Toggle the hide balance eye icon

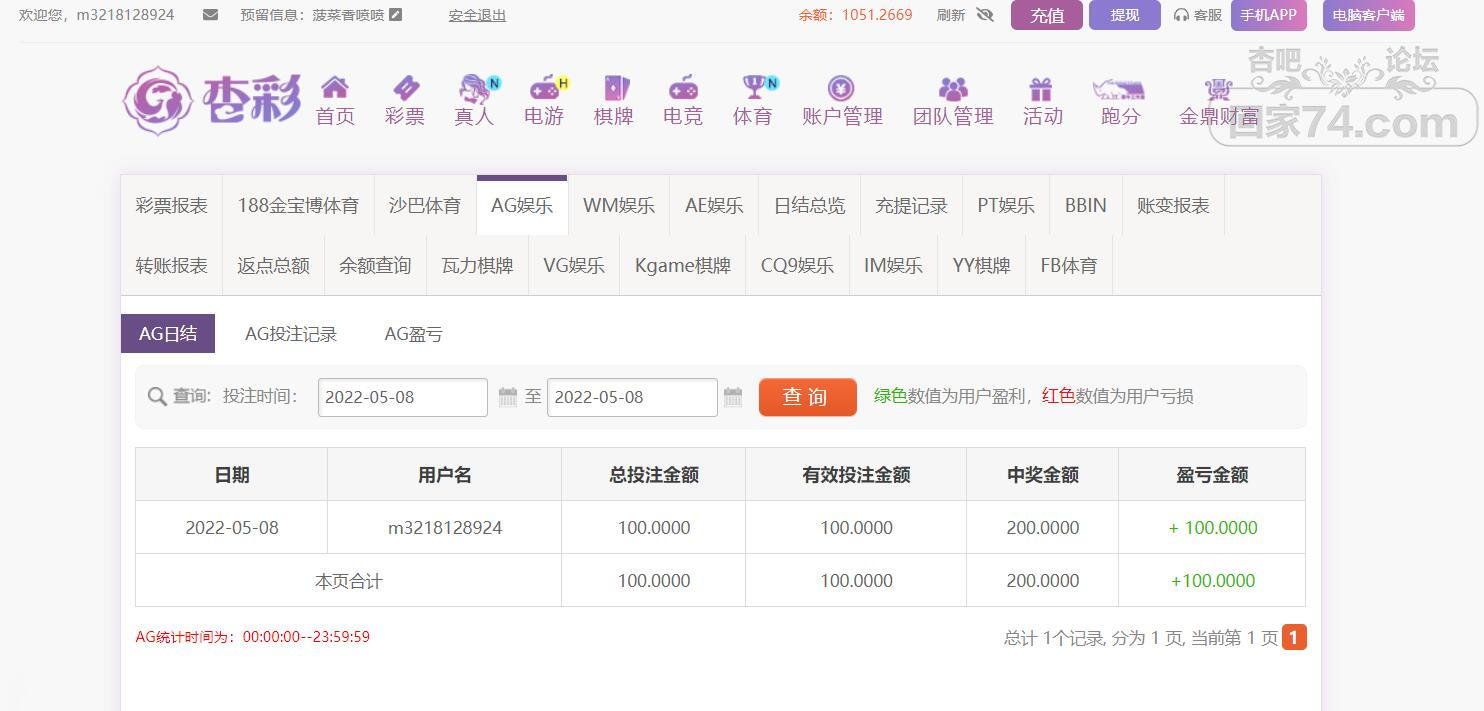[985, 15]
